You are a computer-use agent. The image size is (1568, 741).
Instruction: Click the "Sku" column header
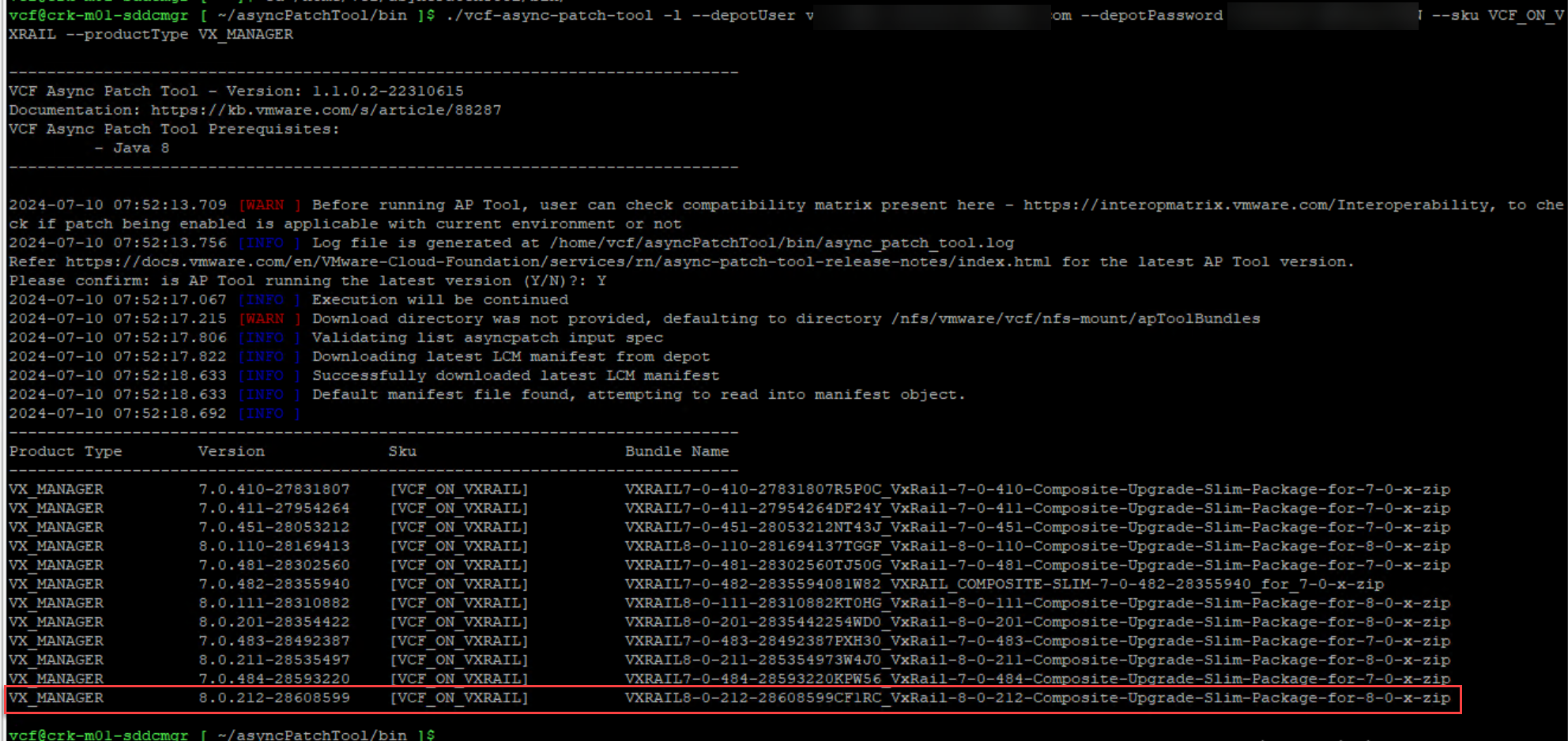click(x=402, y=451)
